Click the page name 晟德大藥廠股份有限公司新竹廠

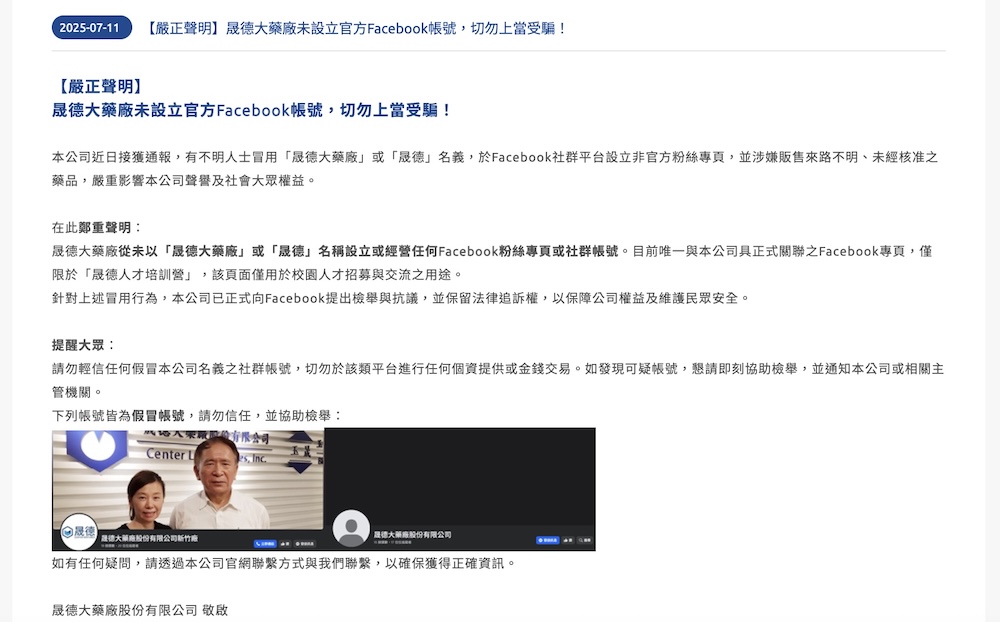(x=149, y=538)
